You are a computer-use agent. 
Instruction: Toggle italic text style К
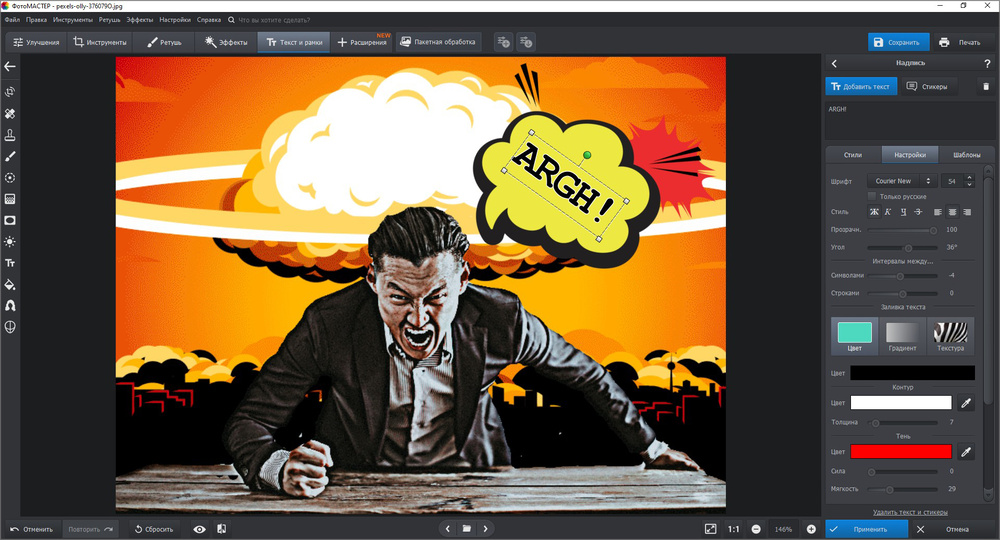point(888,212)
